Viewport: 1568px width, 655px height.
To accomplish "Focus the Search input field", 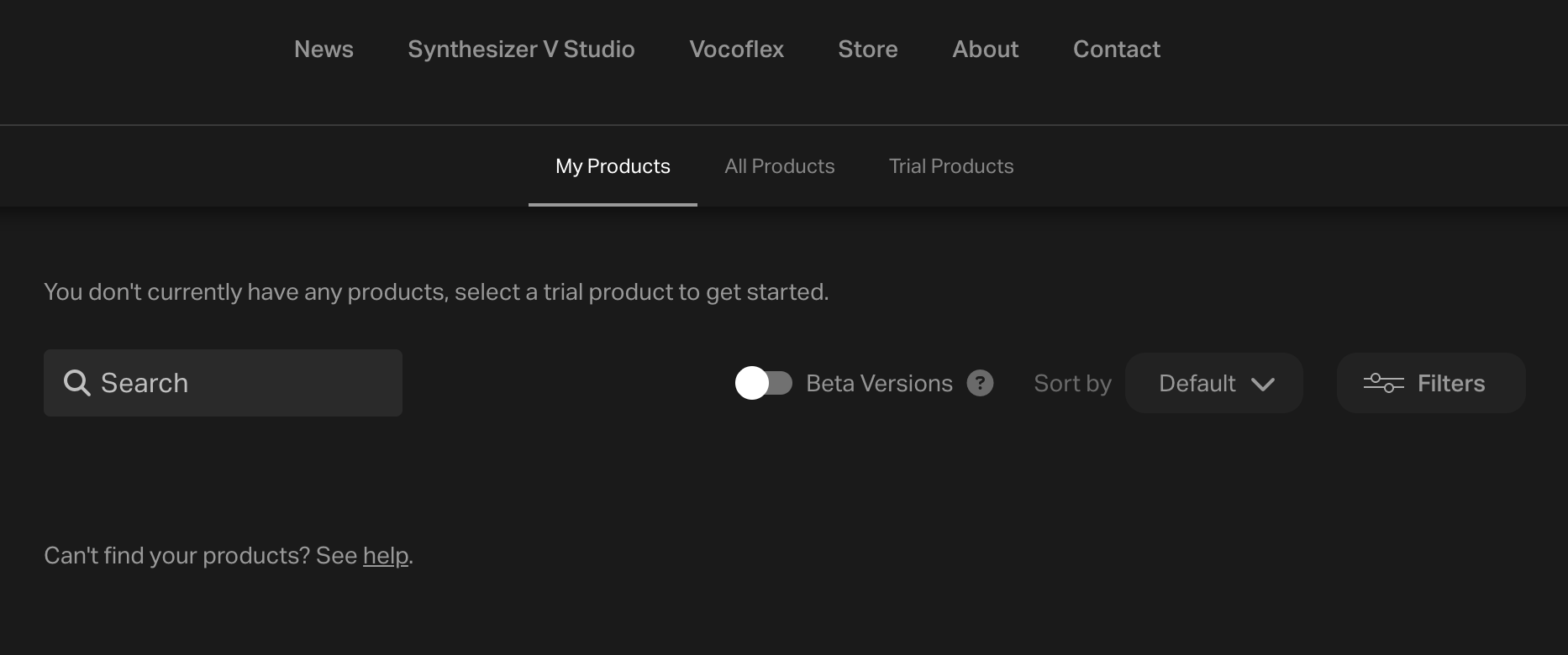I will (x=223, y=383).
